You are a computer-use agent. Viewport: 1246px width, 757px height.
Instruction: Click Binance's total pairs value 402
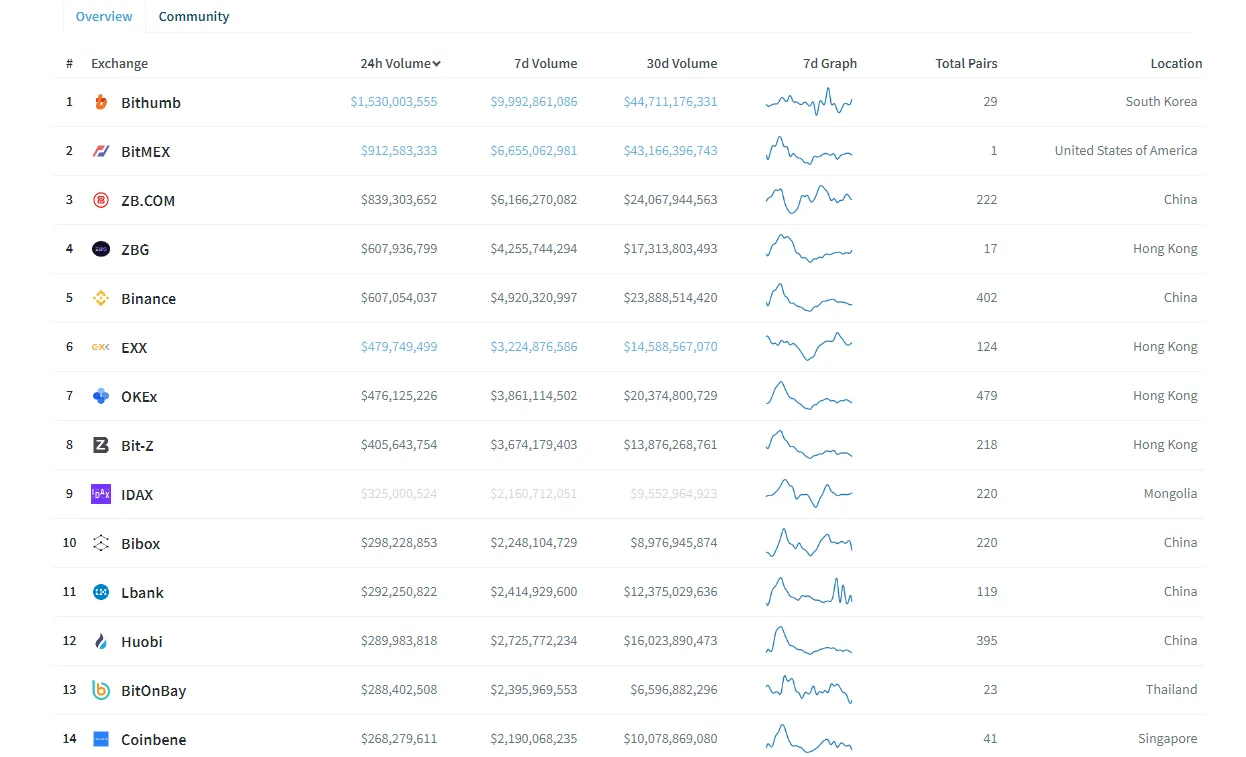pyautogui.click(x=987, y=297)
